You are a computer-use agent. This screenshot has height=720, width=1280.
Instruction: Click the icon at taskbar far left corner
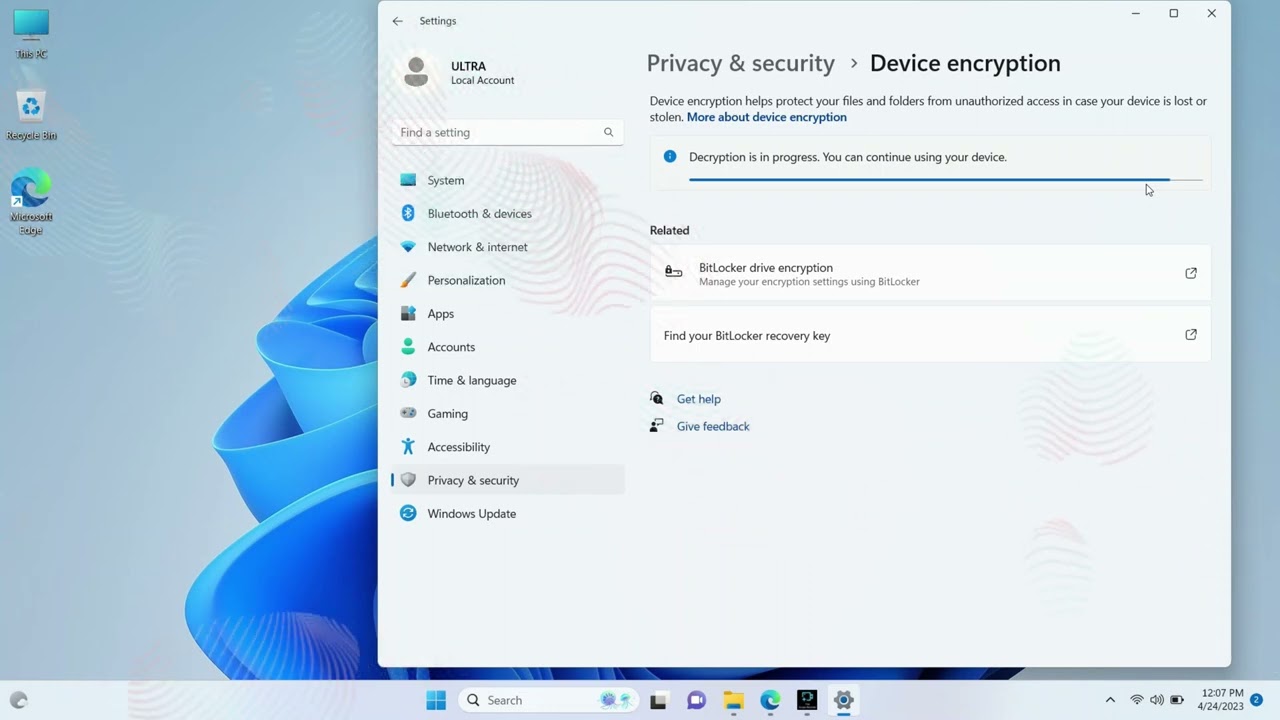point(18,701)
